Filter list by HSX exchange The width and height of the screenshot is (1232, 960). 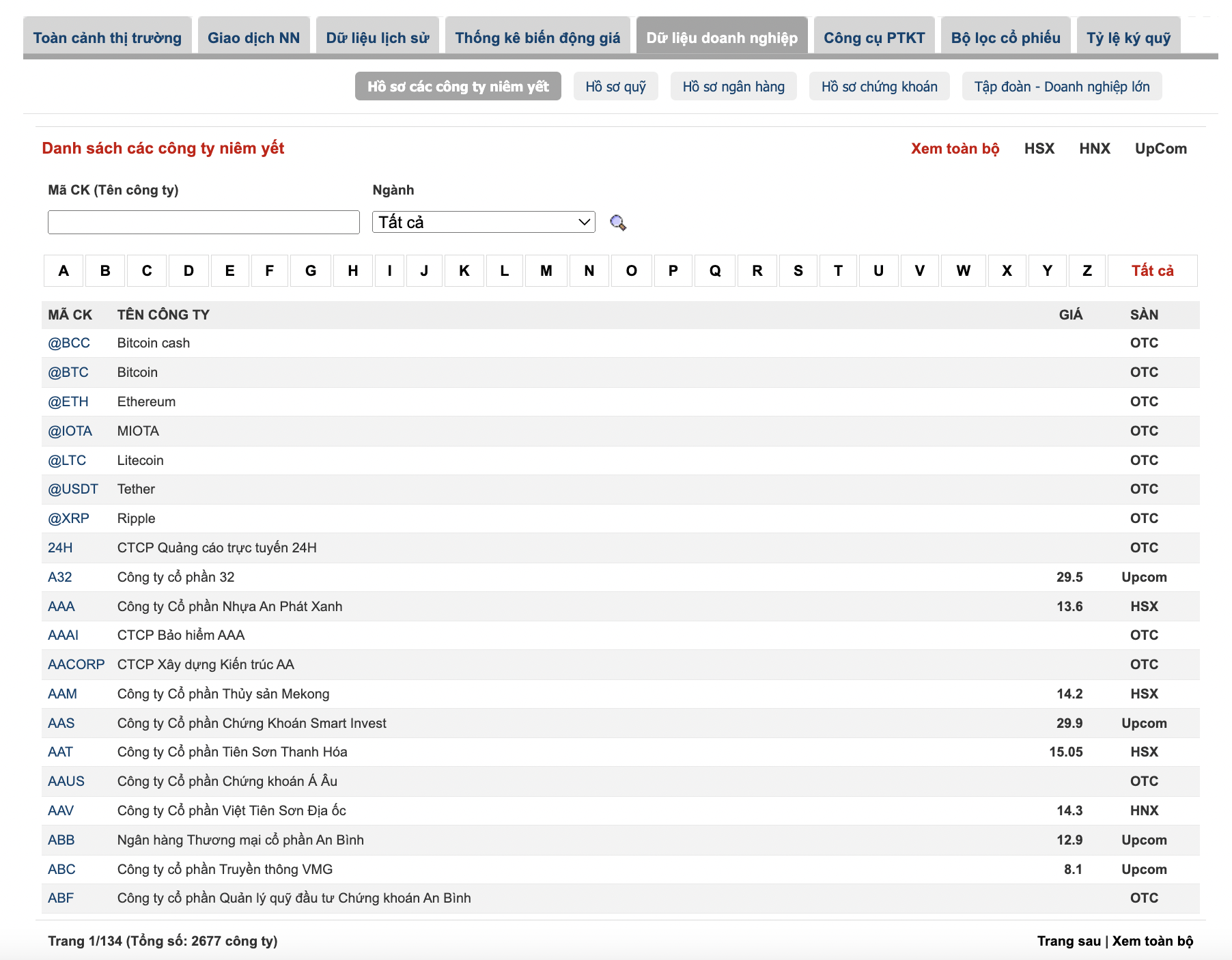pyautogui.click(x=1039, y=148)
